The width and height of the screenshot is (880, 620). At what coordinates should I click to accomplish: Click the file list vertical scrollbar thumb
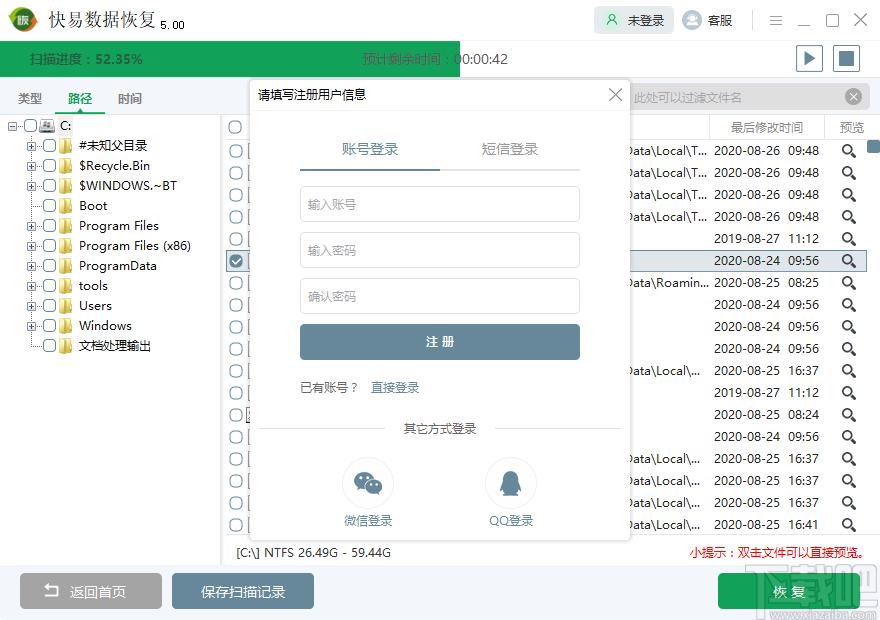873,146
